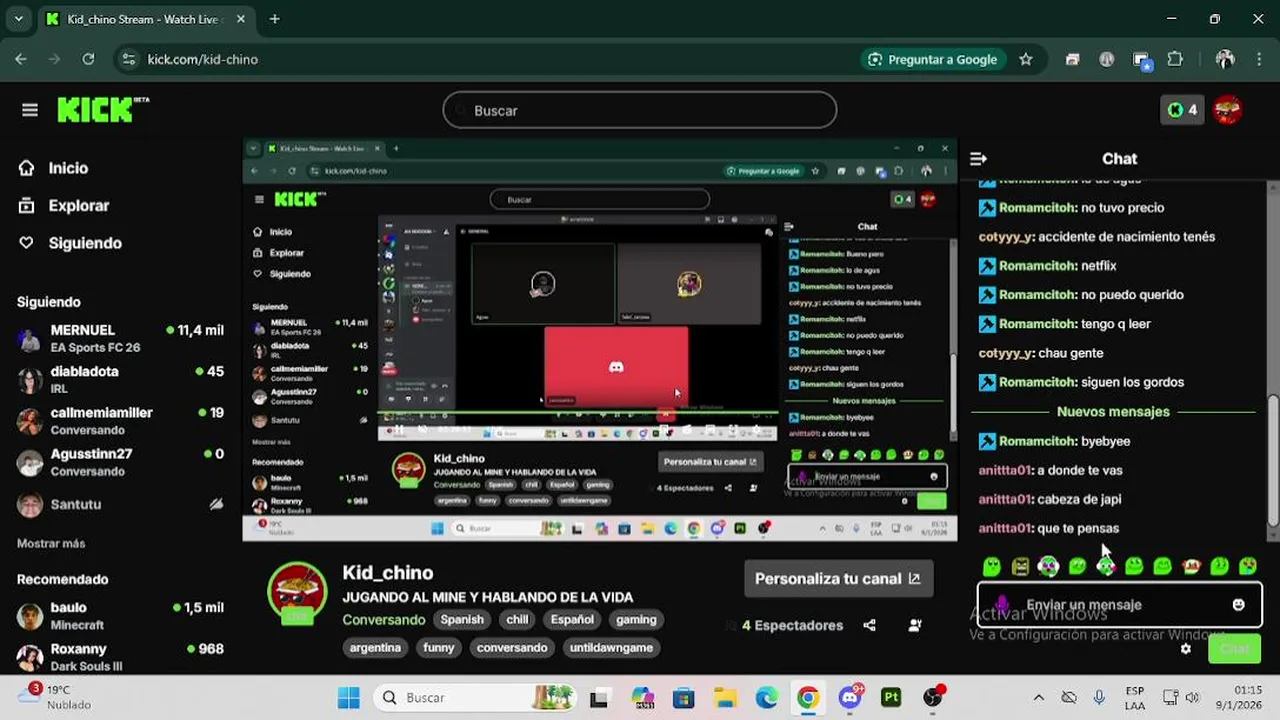This screenshot has height=720, width=1280.
Task: Open Roxanny Dark Souls III channel
Action: click(x=120, y=656)
